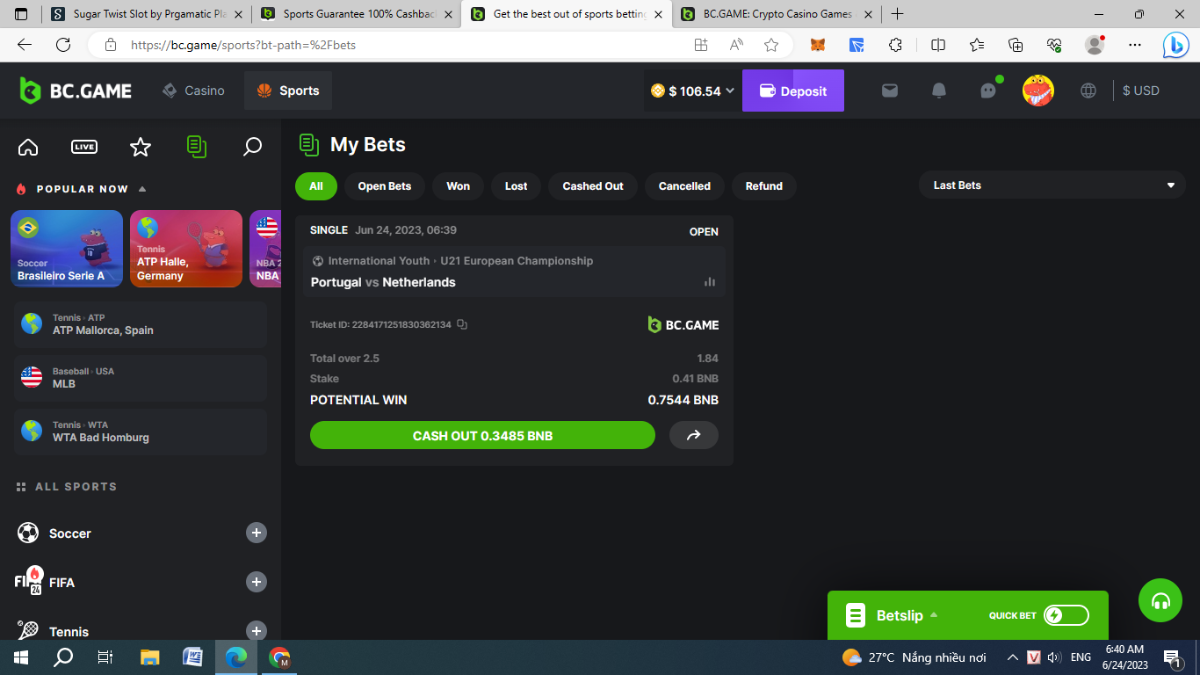Open the notifications bell icon
This screenshot has width=1200, height=675.
938,91
